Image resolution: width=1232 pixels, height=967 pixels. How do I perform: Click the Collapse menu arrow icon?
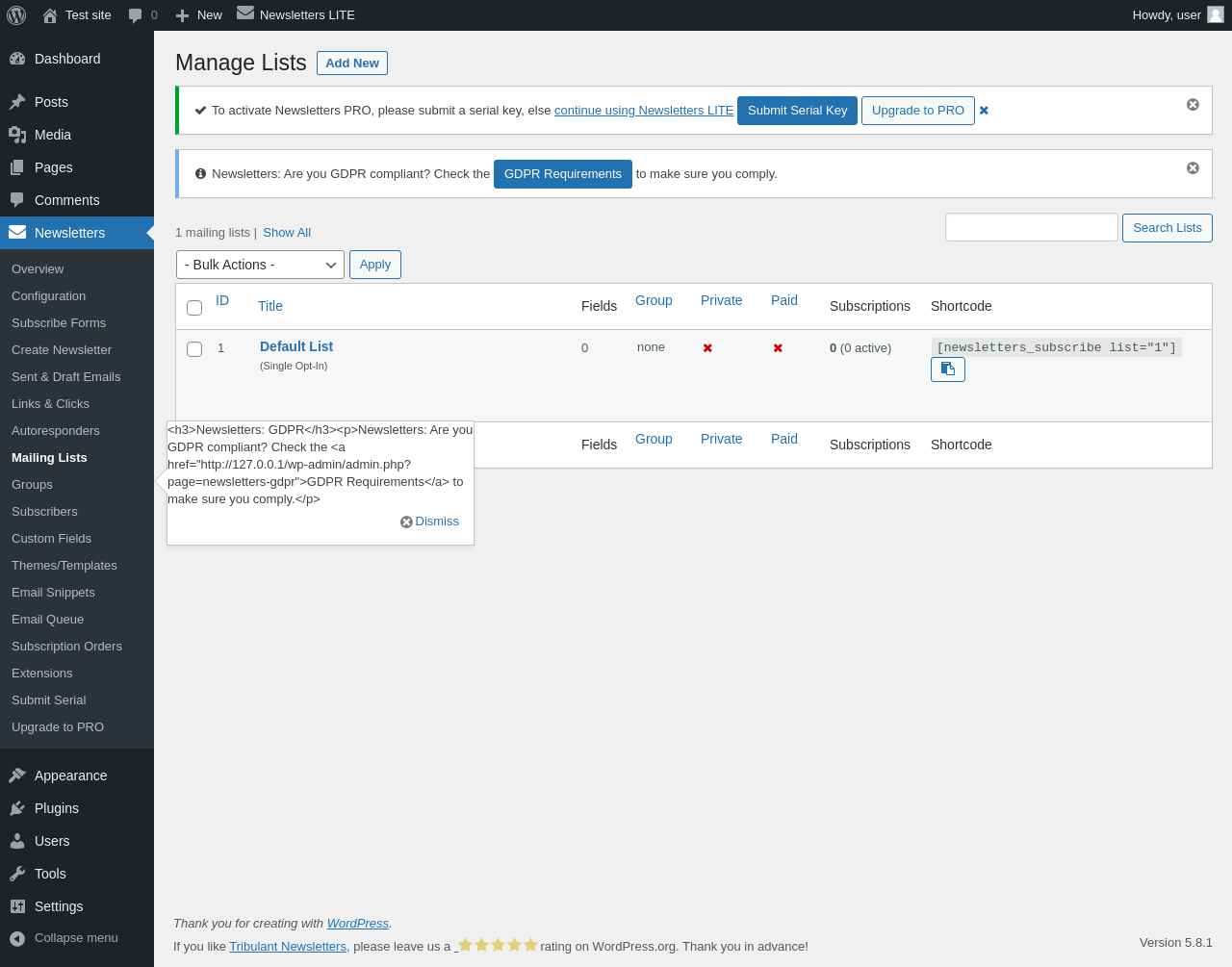tap(17, 938)
